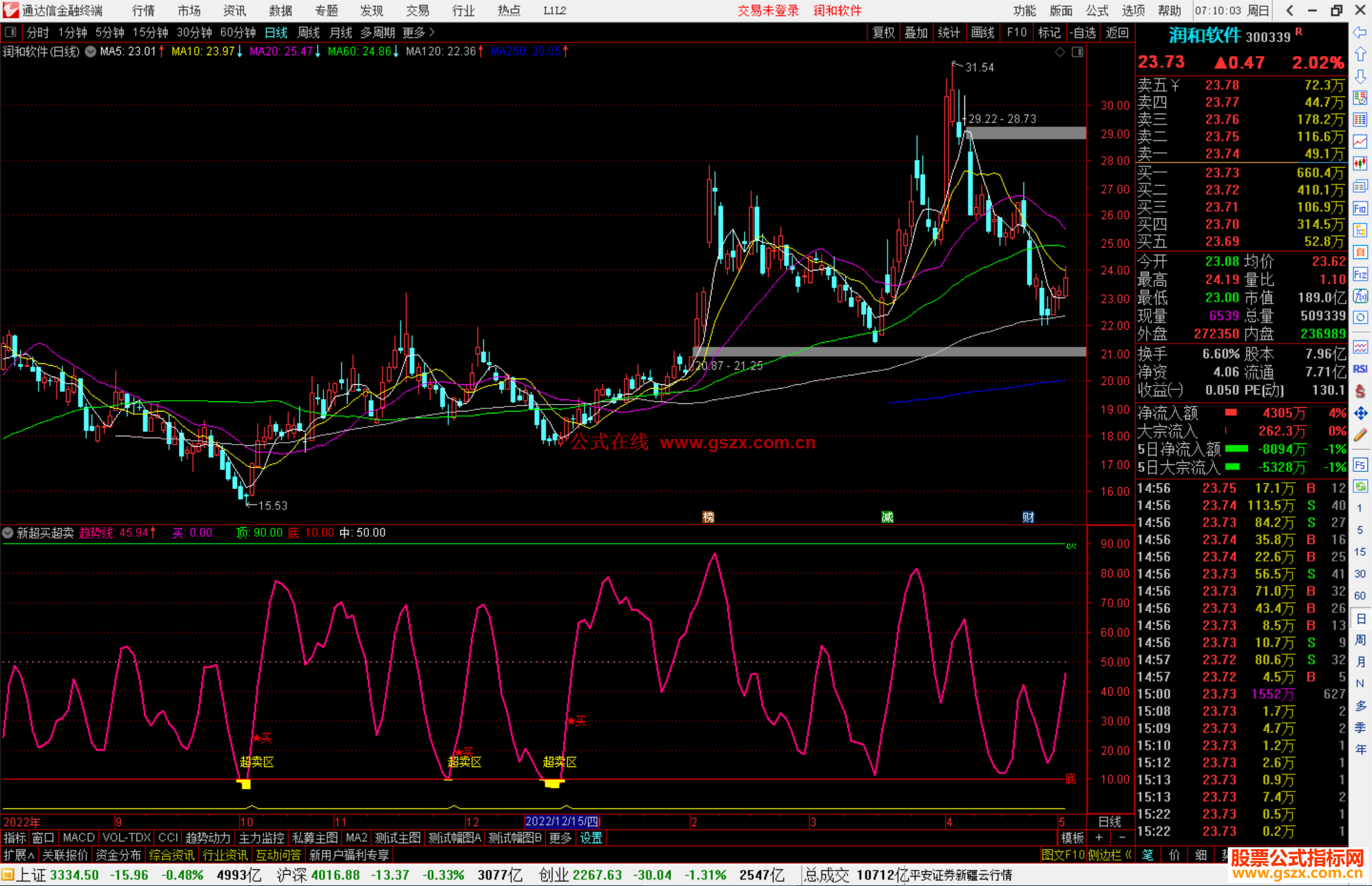Toggle the round button beside 新超买超卖 indicator
Image resolution: width=1372 pixels, height=886 pixels.
click(x=8, y=533)
